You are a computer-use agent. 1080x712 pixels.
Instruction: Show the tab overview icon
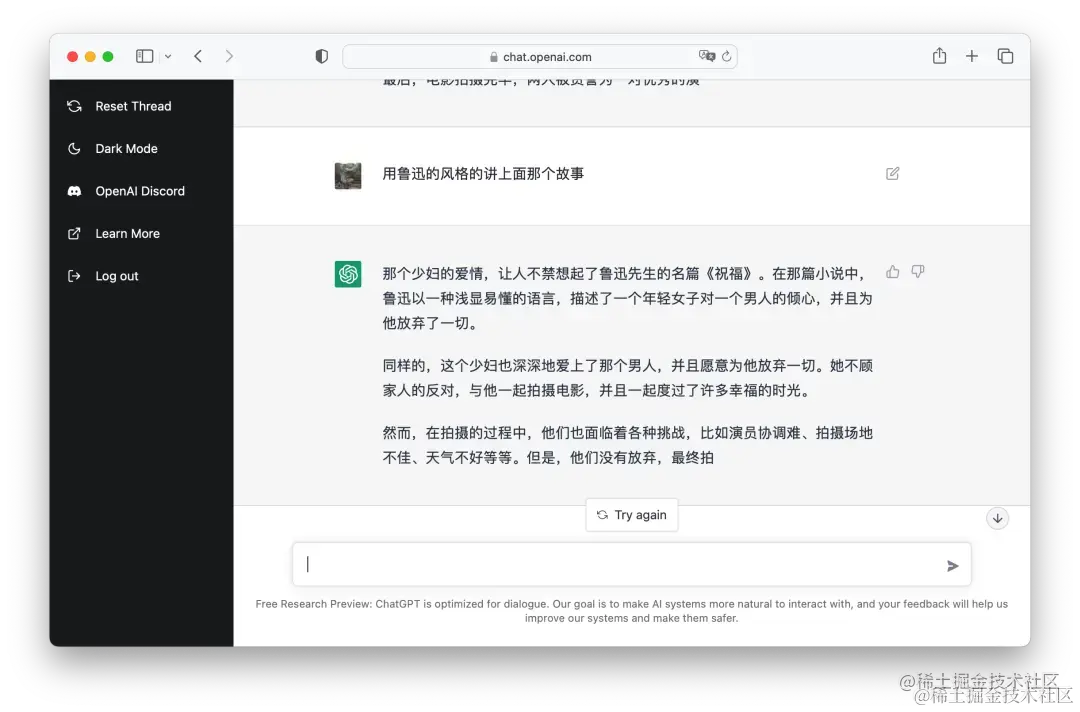click(1006, 56)
